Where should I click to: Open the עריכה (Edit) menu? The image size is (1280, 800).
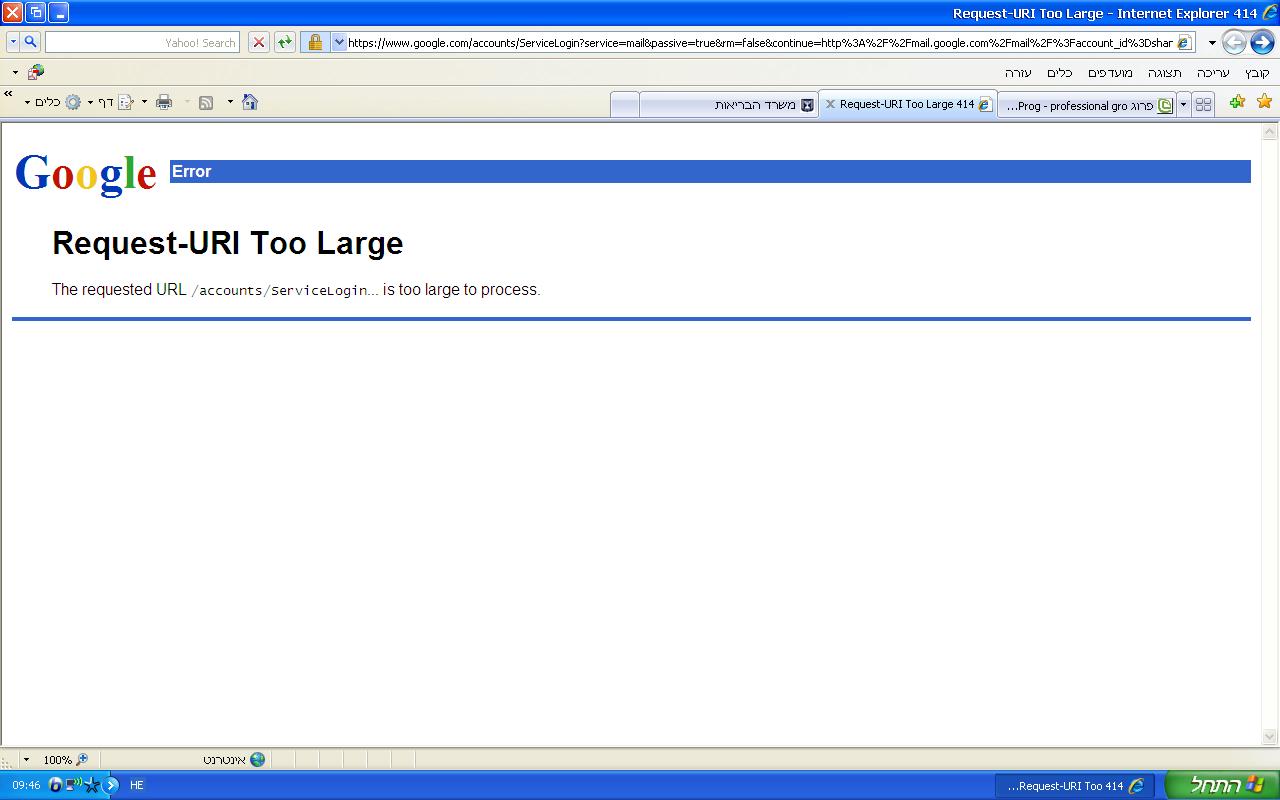(1213, 73)
